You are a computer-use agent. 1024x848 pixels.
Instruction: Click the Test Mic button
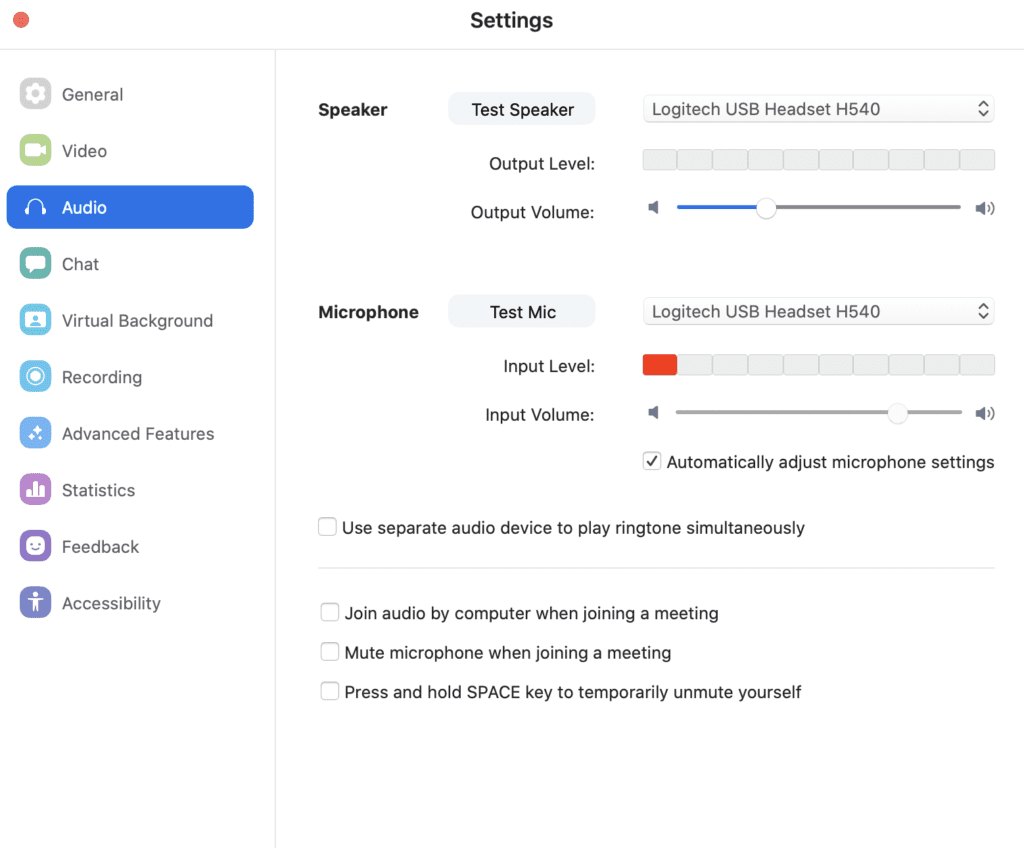click(x=522, y=312)
